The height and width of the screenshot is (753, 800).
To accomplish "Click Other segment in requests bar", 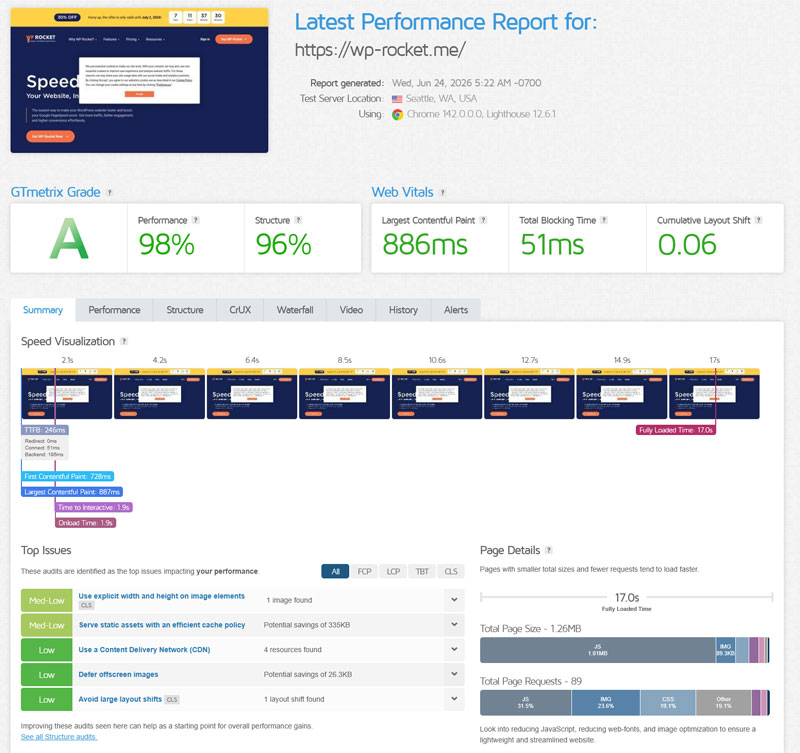I will click(x=723, y=702).
